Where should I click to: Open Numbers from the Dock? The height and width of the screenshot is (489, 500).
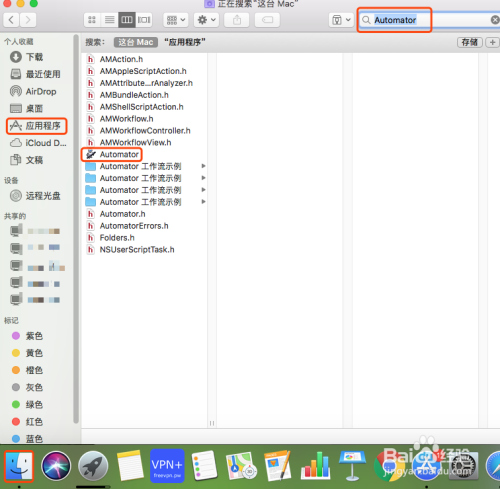tap(315, 466)
